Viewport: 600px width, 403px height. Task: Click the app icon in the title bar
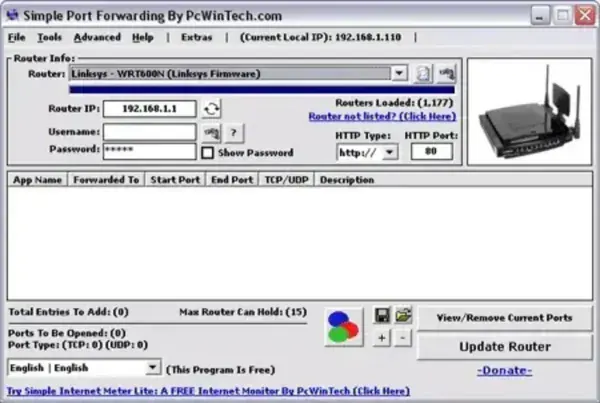coord(13,15)
